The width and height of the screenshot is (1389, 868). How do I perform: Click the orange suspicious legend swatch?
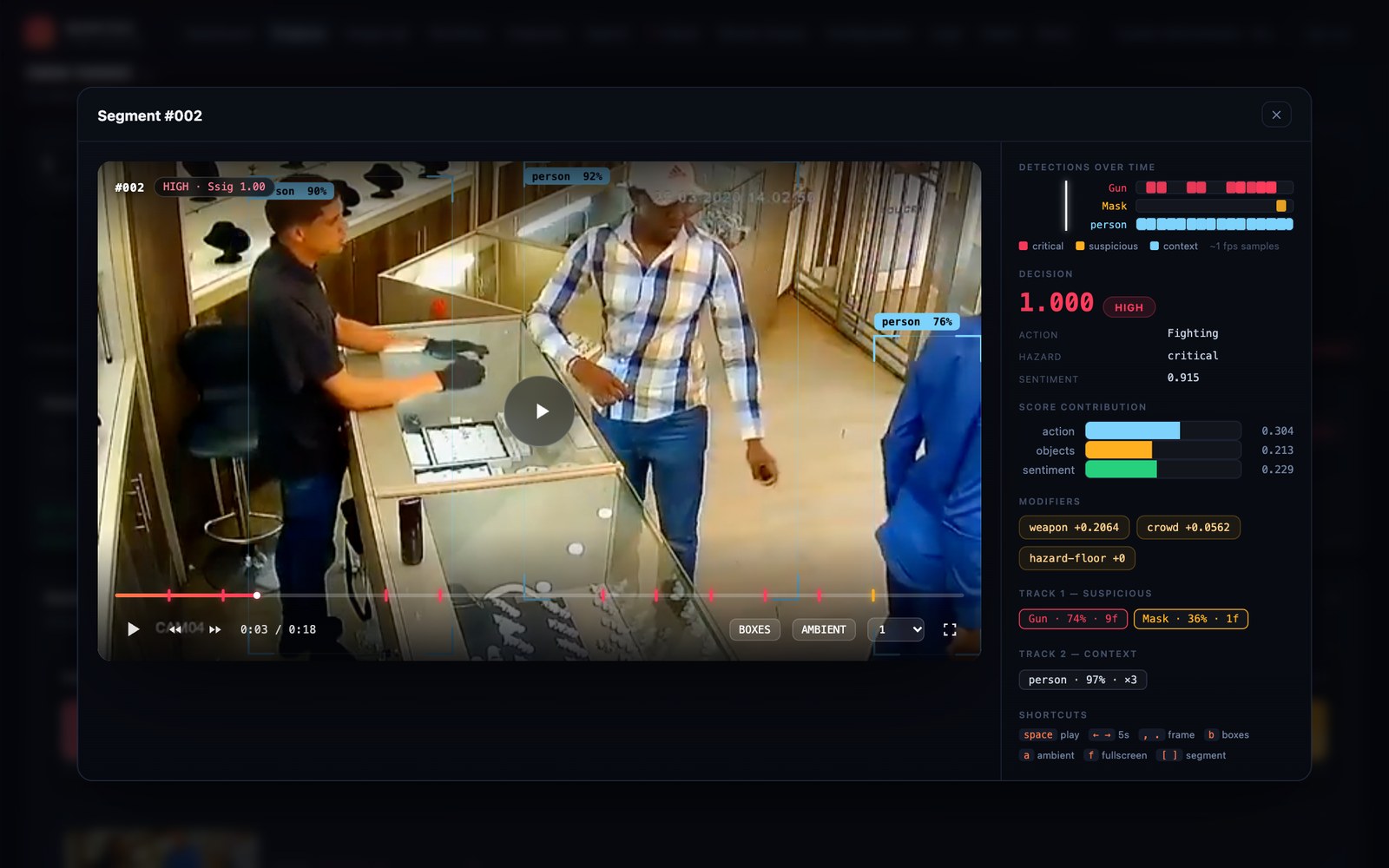click(1081, 247)
